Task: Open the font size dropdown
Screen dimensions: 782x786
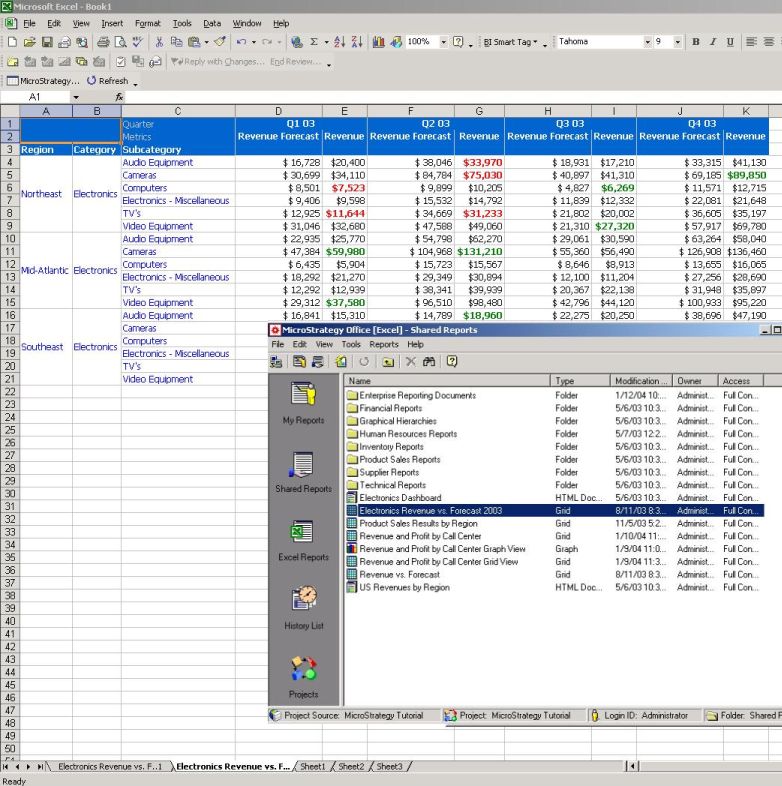Action: tap(677, 42)
